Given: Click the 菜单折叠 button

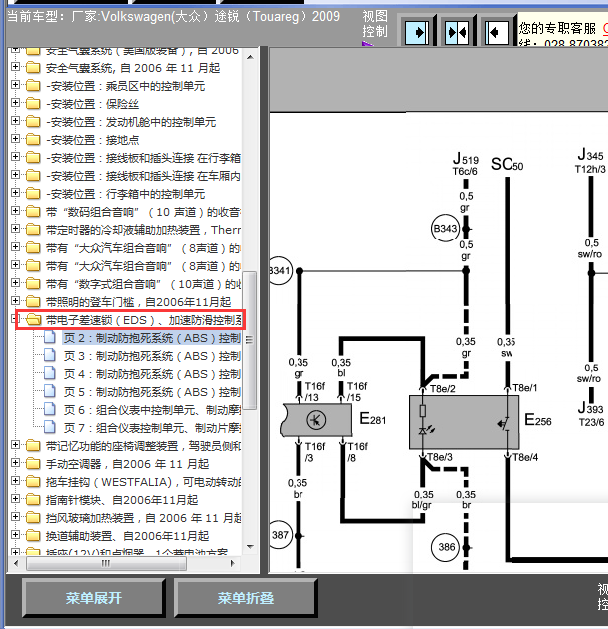Looking at the screenshot, I should (245, 598).
